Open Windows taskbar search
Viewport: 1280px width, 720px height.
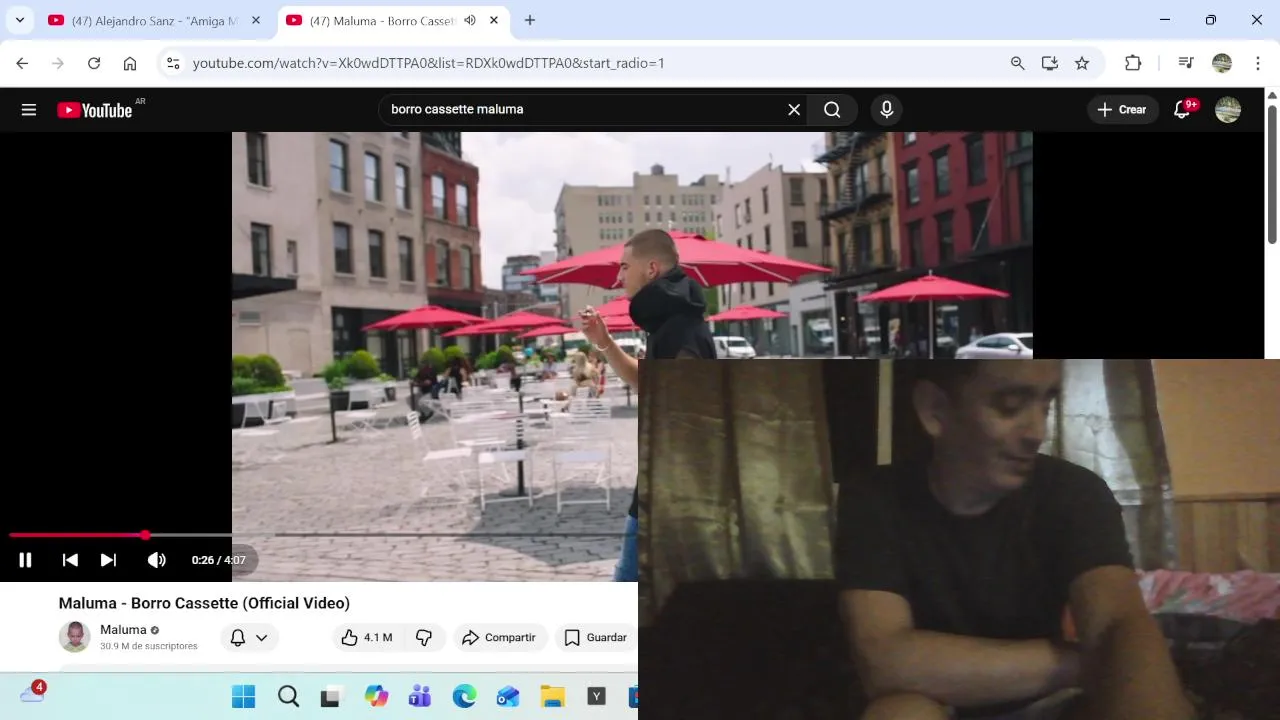pos(288,696)
